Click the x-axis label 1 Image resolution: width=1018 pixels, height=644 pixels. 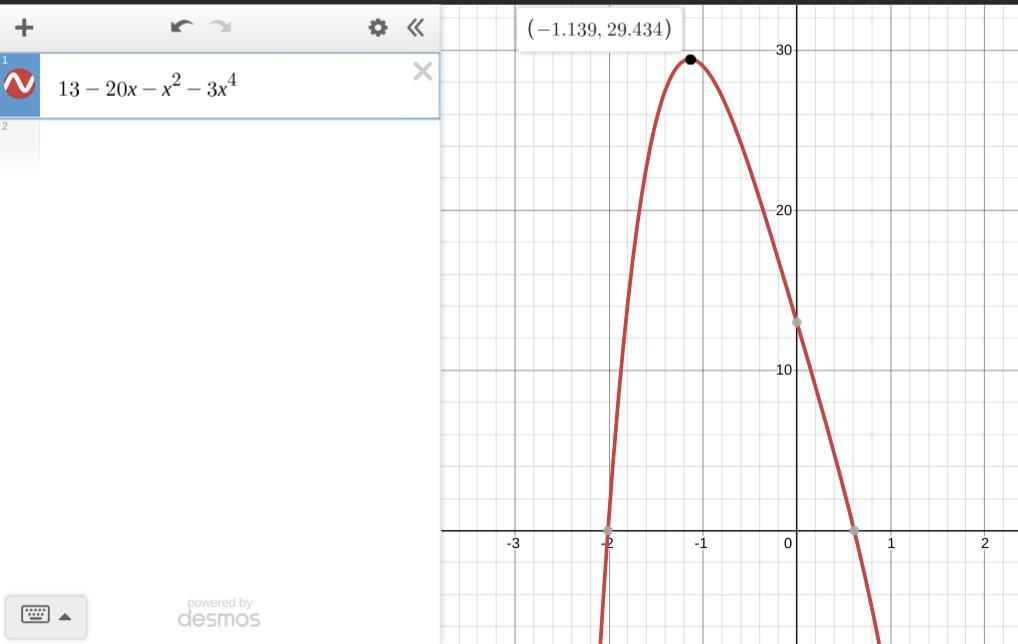[x=891, y=543]
